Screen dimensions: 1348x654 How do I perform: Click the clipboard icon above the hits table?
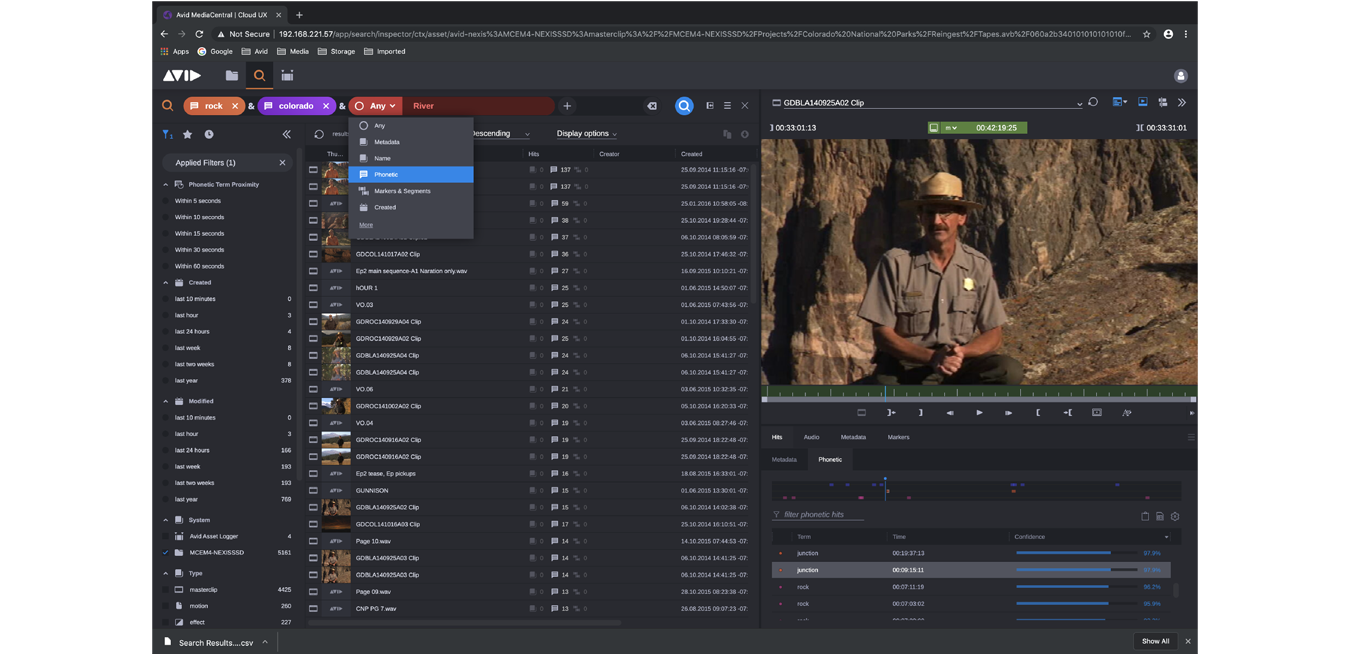coord(1145,517)
